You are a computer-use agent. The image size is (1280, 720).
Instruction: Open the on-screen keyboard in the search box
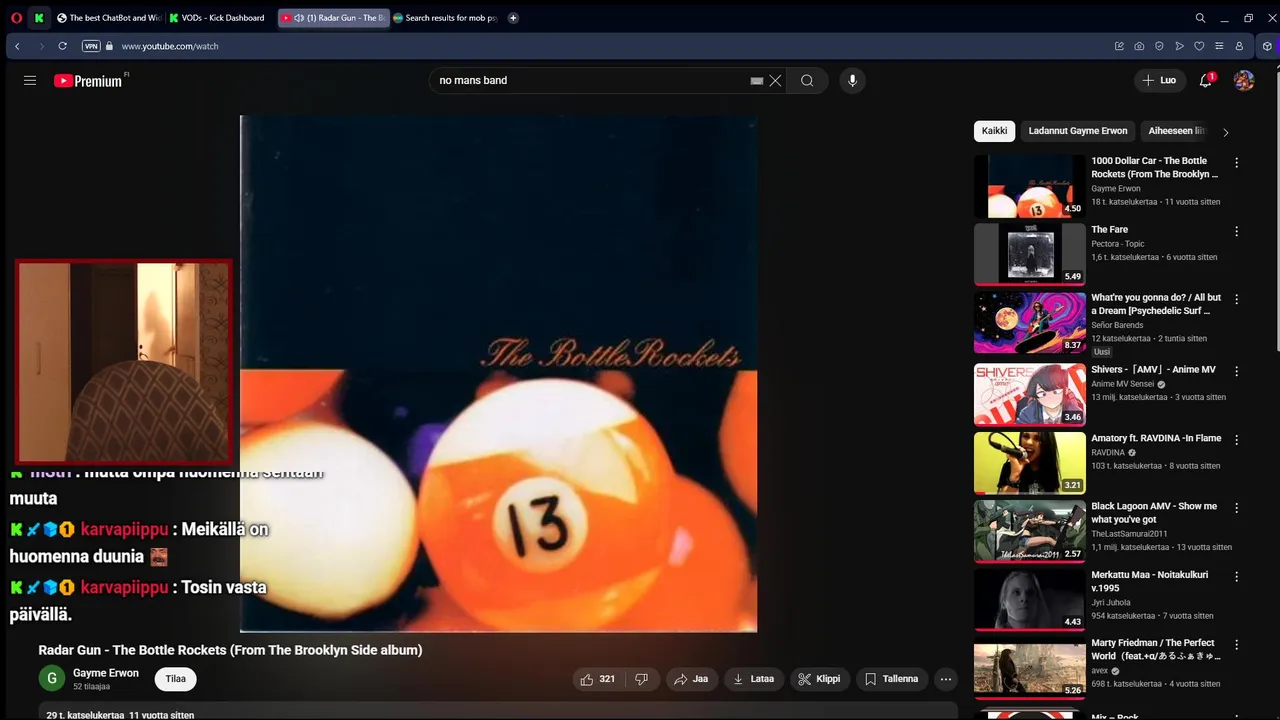[x=757, y=81]
